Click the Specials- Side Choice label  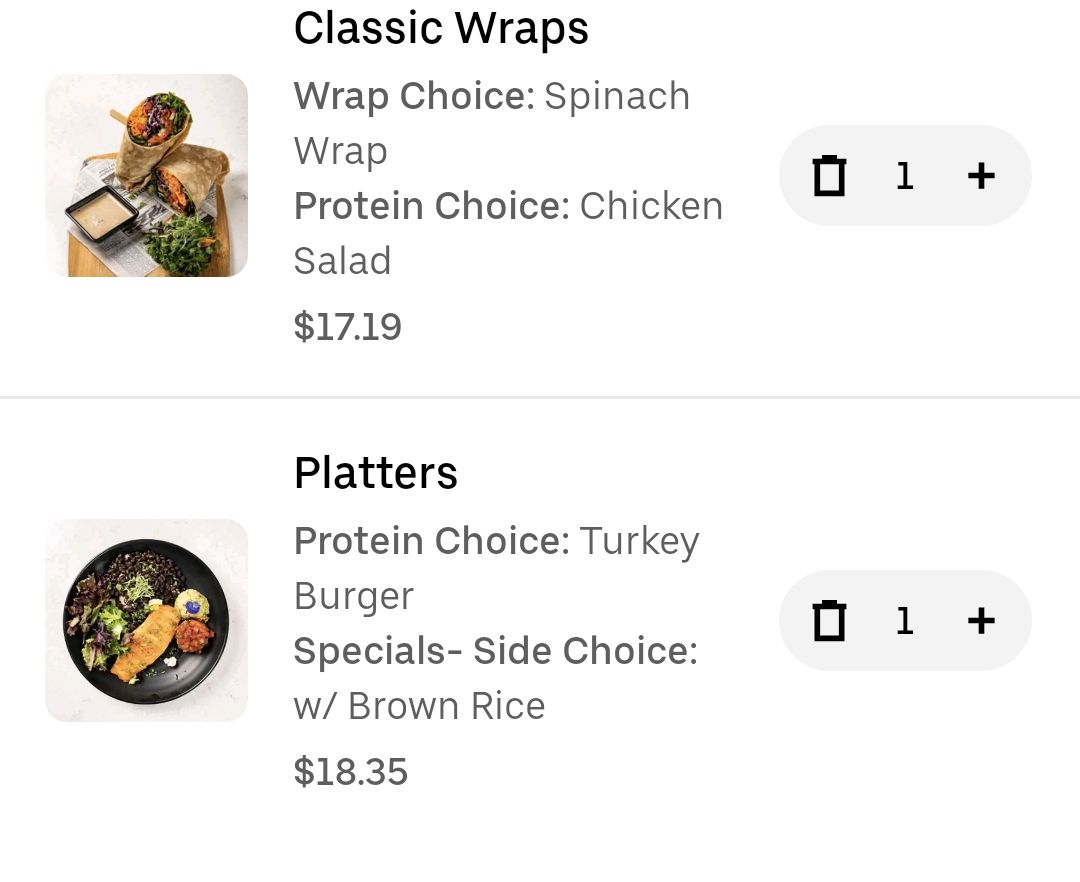[x=496, y=651]
